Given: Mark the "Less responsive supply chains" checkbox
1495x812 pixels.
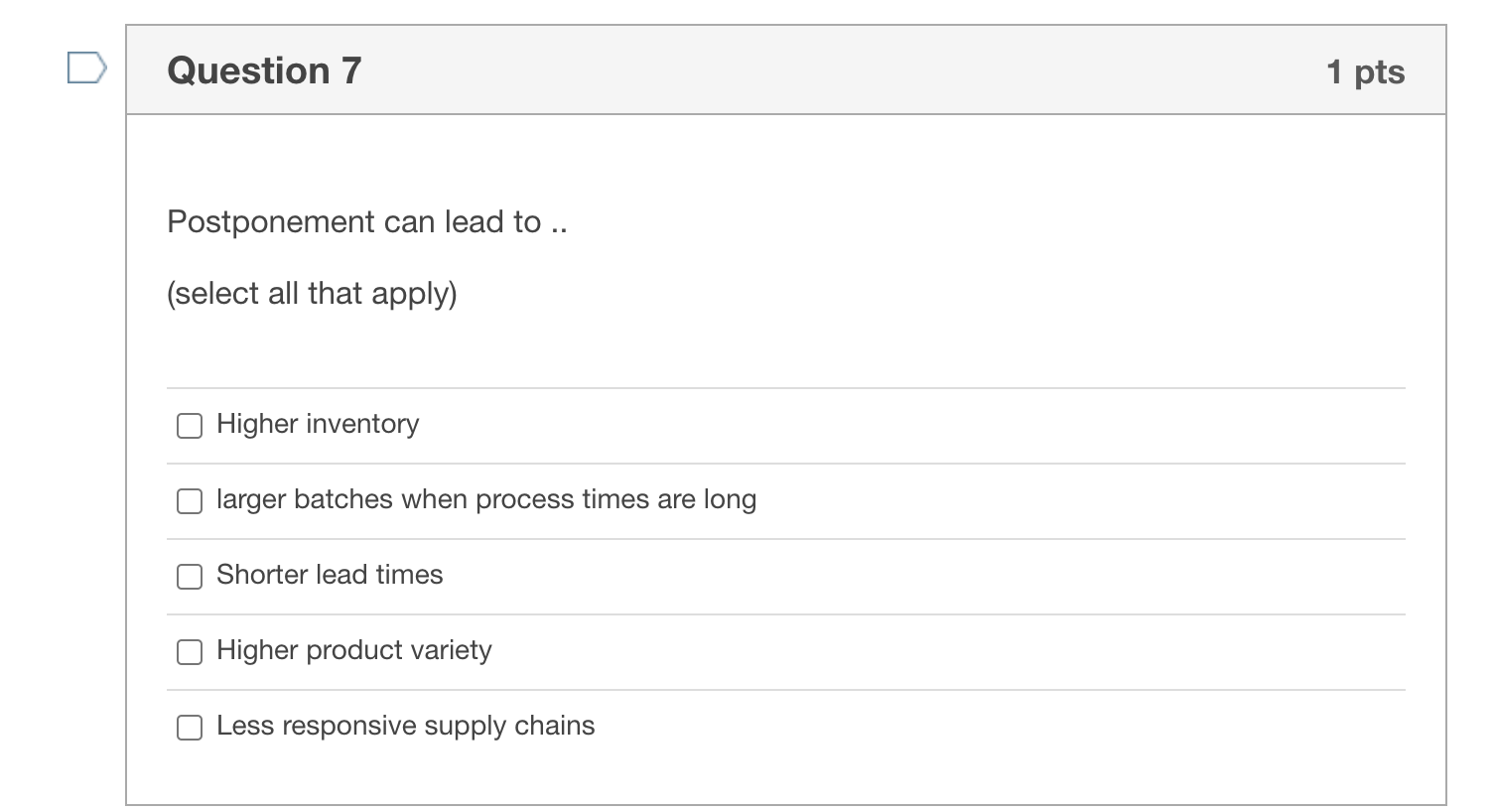Looking at the screenshot, I should (x=190, y=728).
